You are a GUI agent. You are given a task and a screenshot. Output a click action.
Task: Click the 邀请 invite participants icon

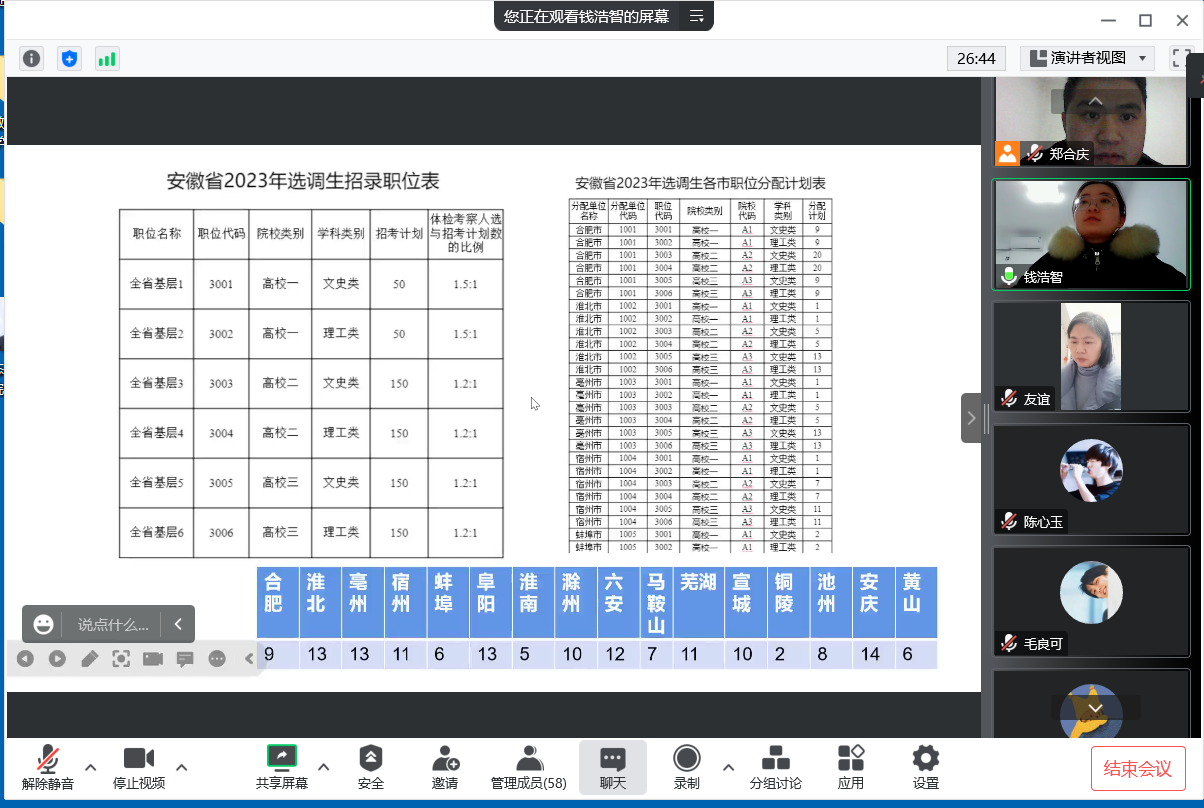445,767
